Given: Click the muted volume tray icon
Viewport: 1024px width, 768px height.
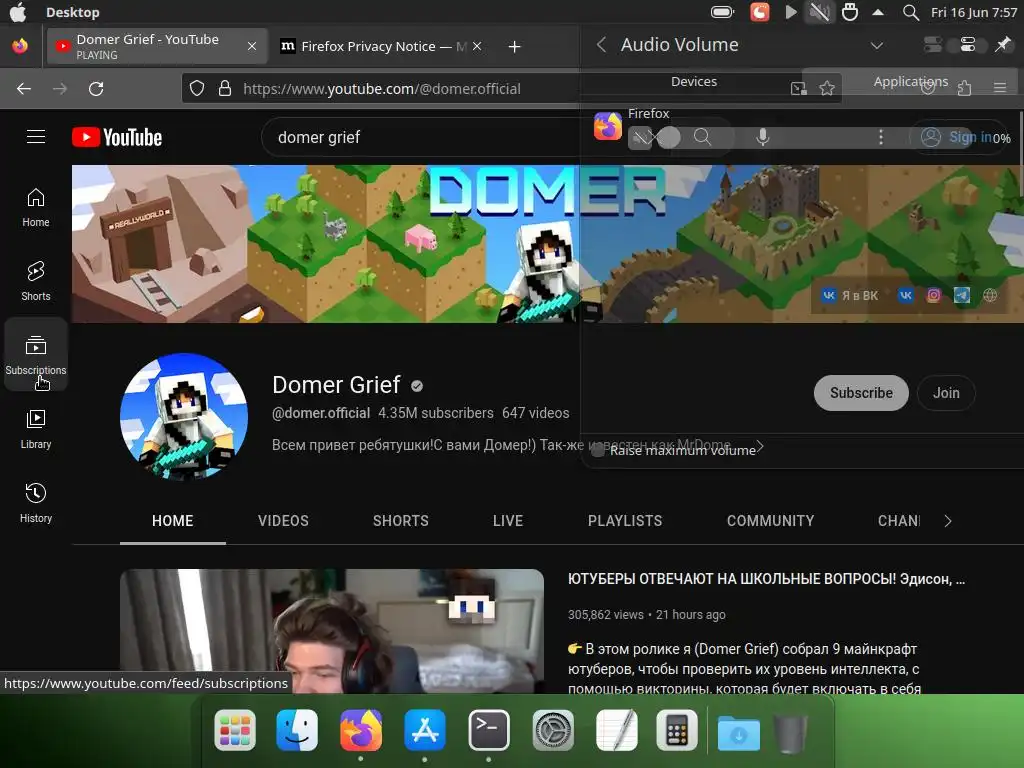Looking at the screenshot, I should [x=820, y=12].
